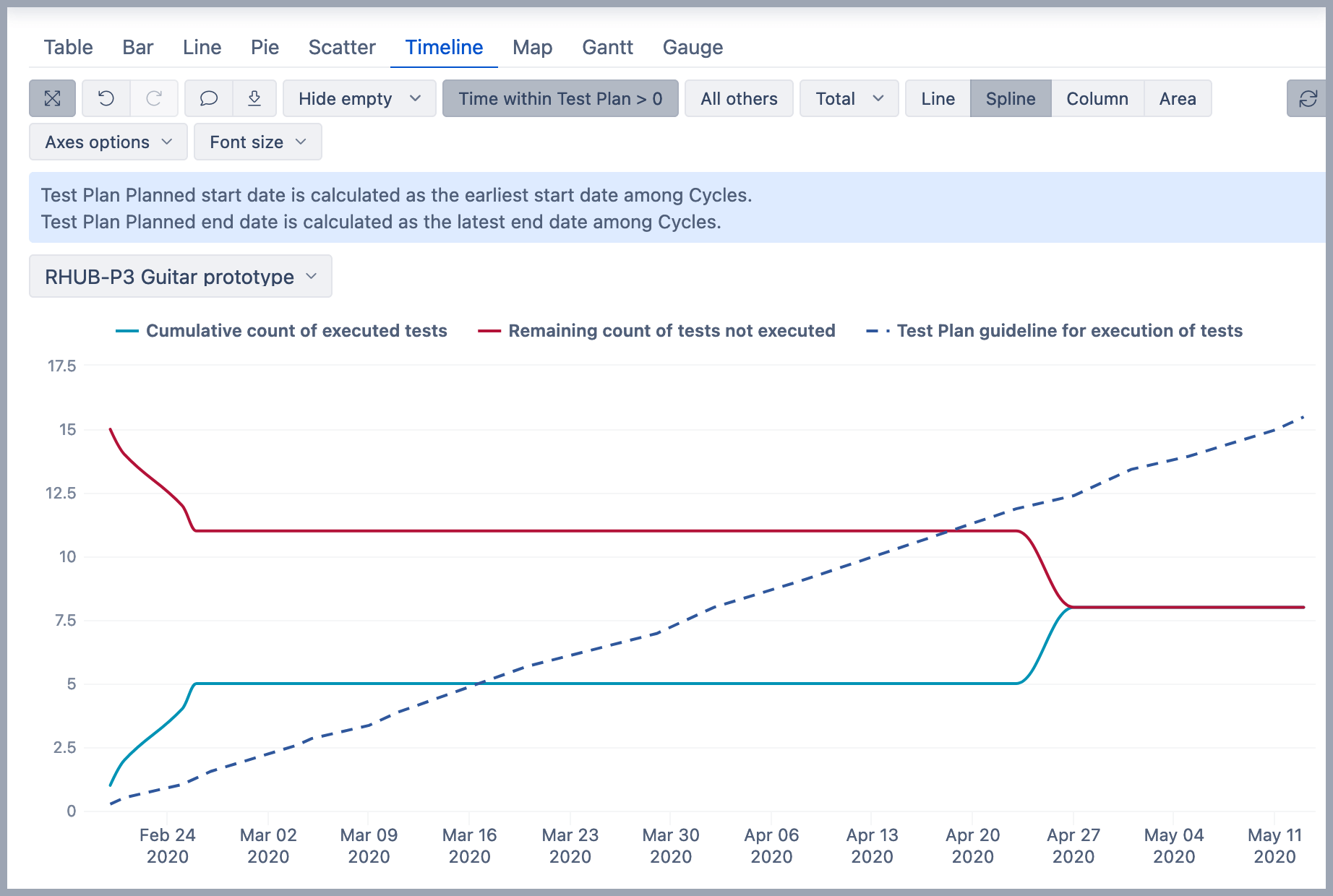Toggle the Time within Test Plan filter
1333x896 pixels.
coord(560,98)
